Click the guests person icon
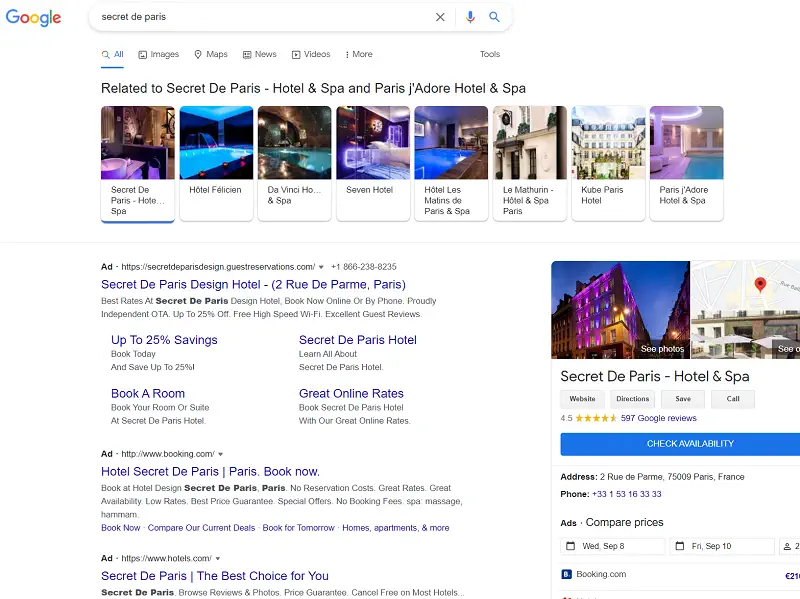This screenshot has width=800, height=599. [x=787, y=546]
